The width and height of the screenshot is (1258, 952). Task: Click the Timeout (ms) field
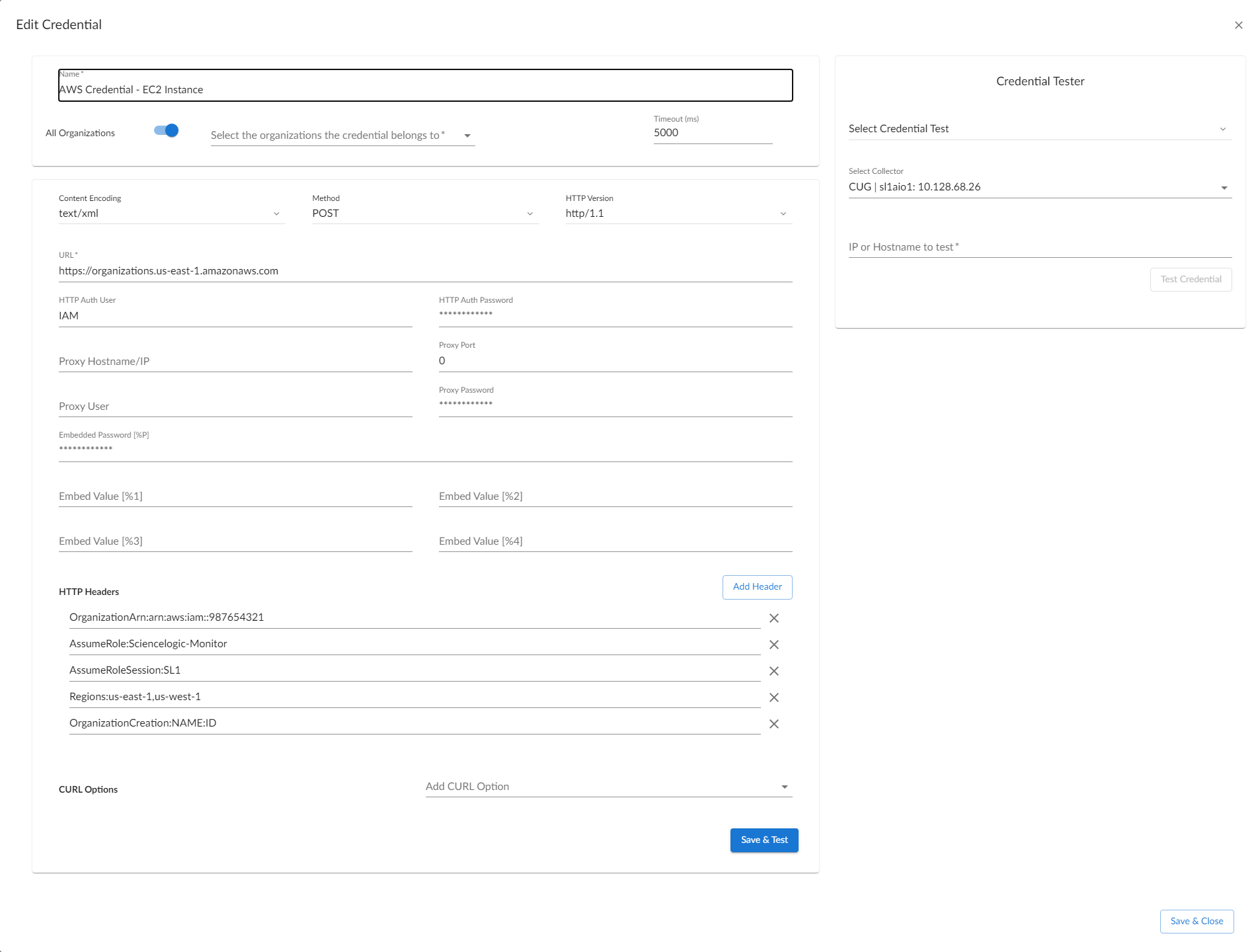point(712,133)
